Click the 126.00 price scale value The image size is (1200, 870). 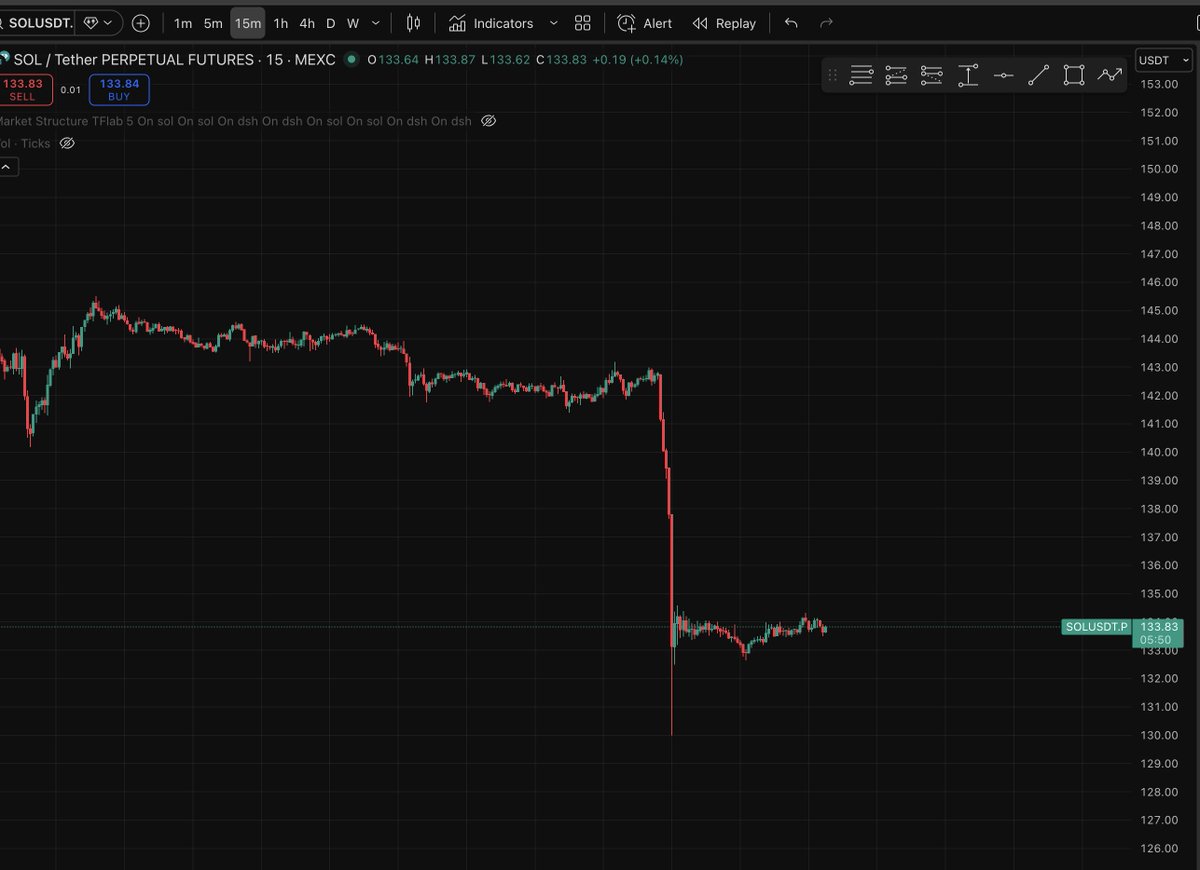(x=1160, y=848)
